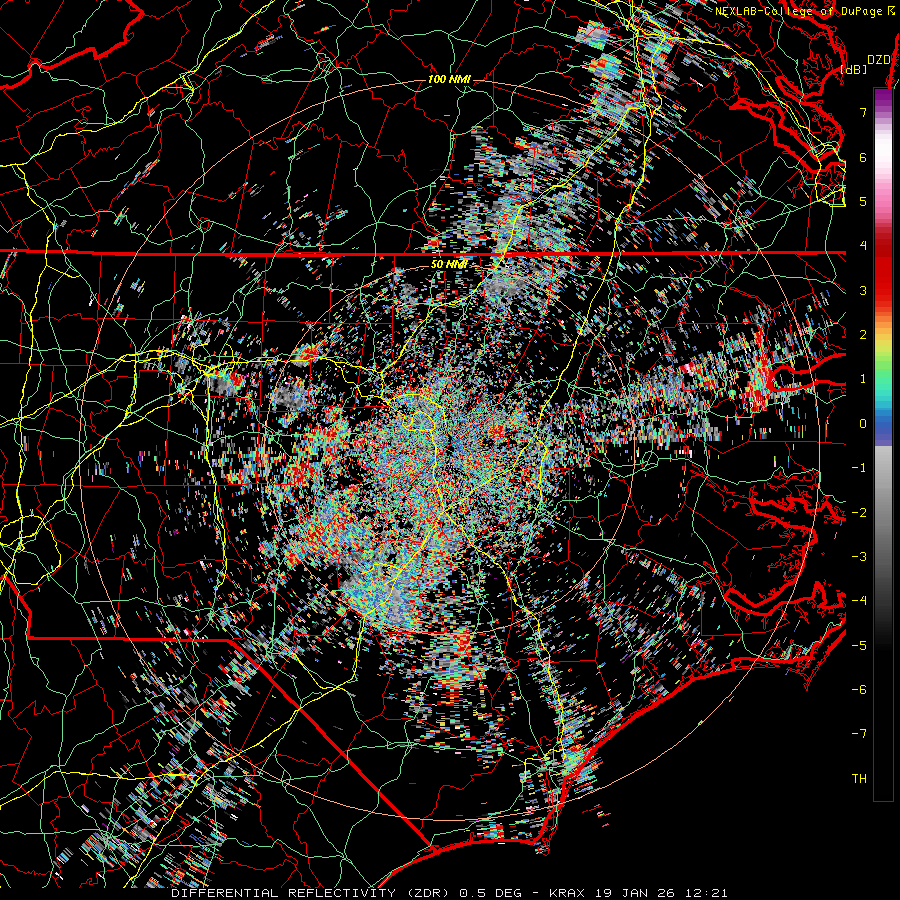Viewport: 900px width, 900px height.
Task: Click the "-3" value on the dB scale
Action: [859, 557]
